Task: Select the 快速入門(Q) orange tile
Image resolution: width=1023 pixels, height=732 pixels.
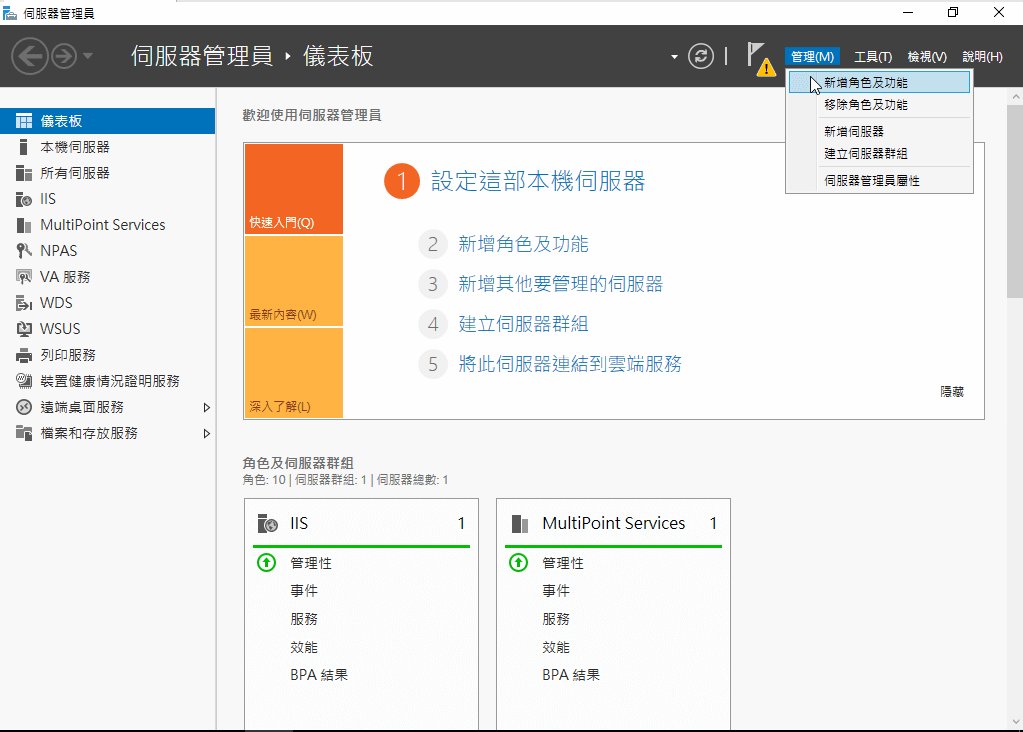Action: pos(293,189)
